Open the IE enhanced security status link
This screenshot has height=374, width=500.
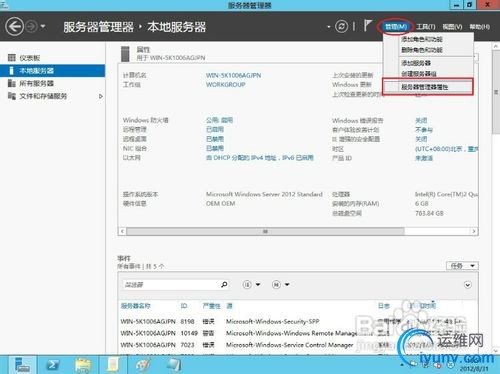tap(421, 139)
